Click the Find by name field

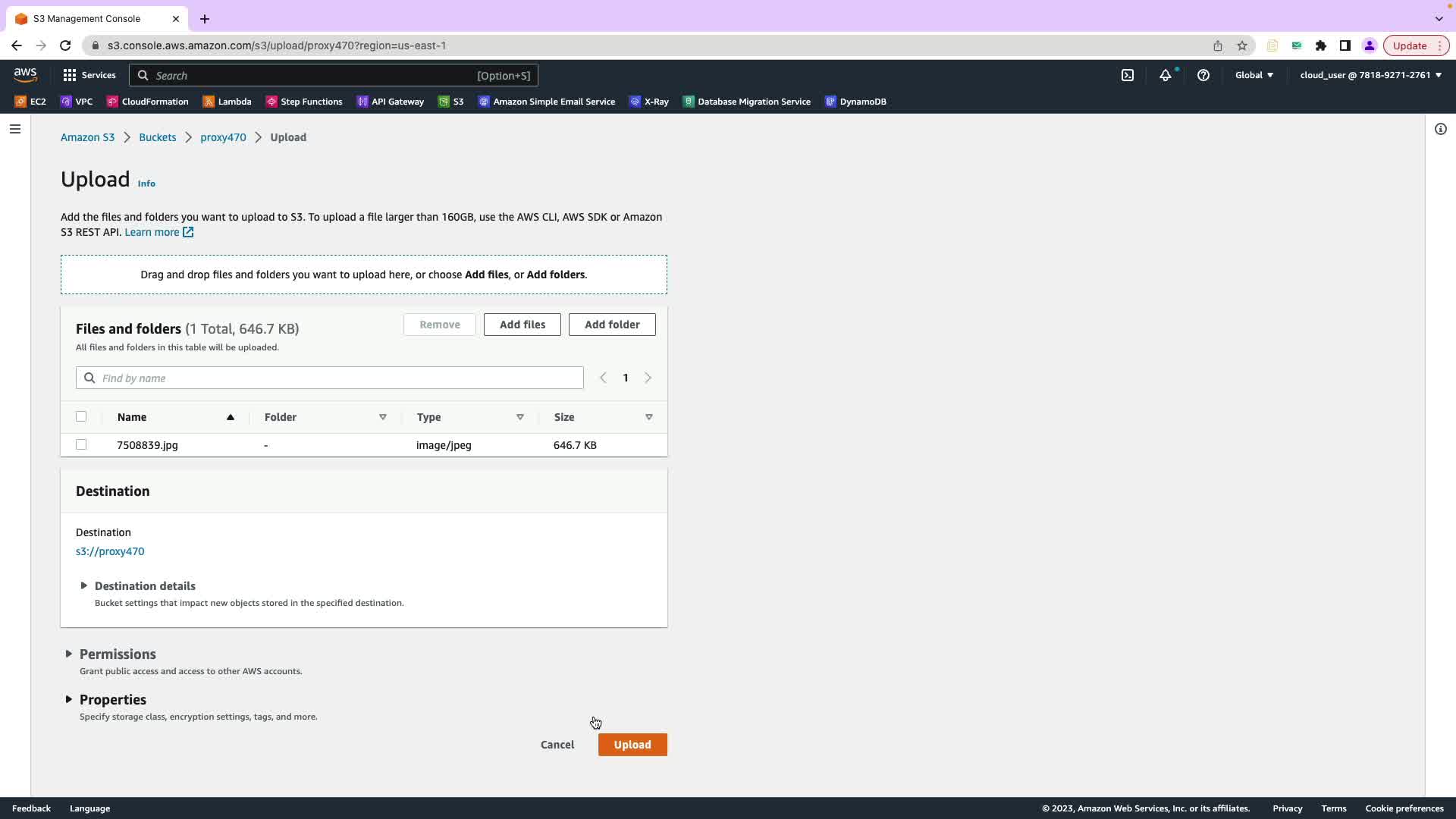[x=334, y=378]
